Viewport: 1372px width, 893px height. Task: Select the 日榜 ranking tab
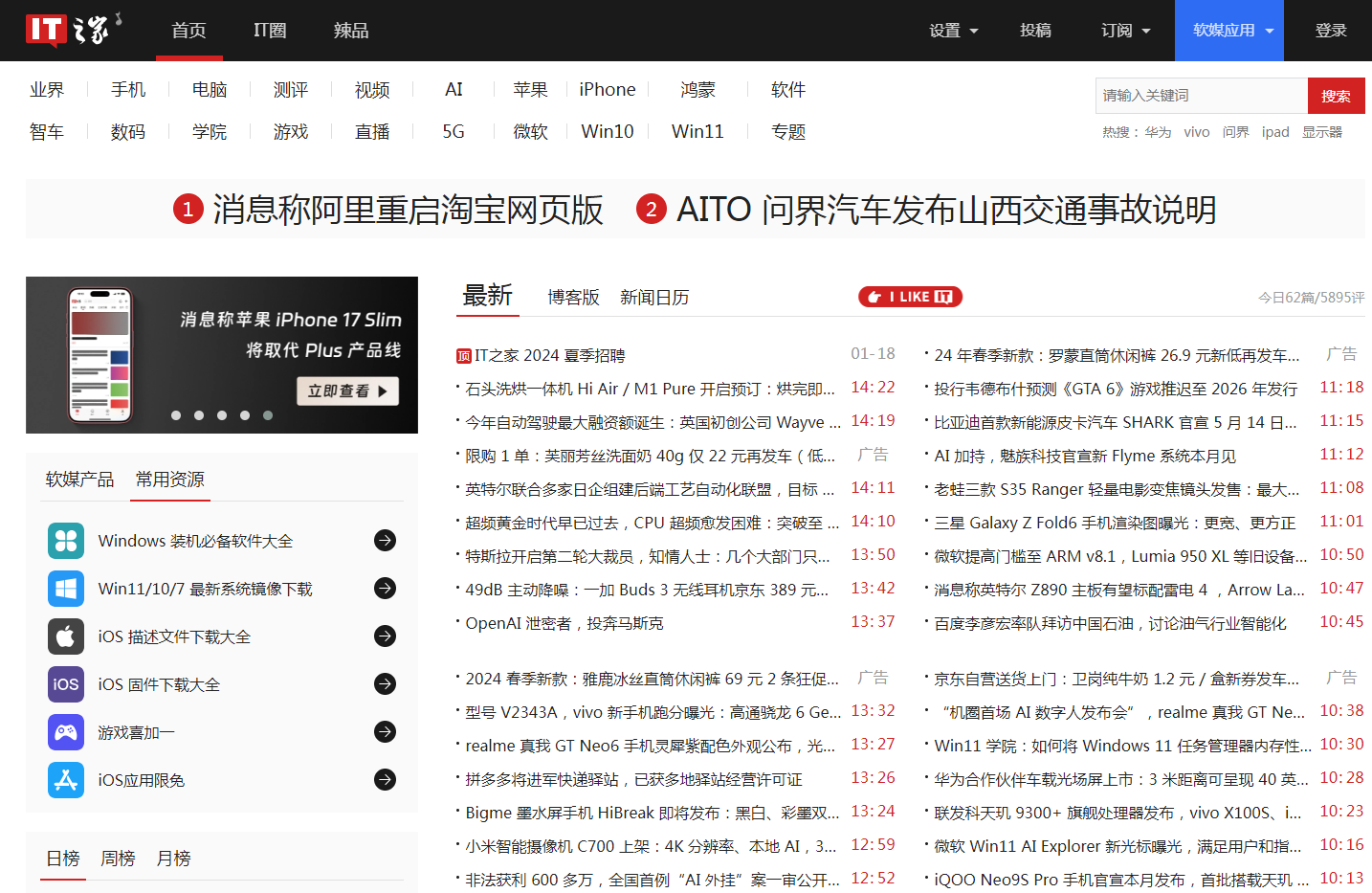tap(63, 859)
